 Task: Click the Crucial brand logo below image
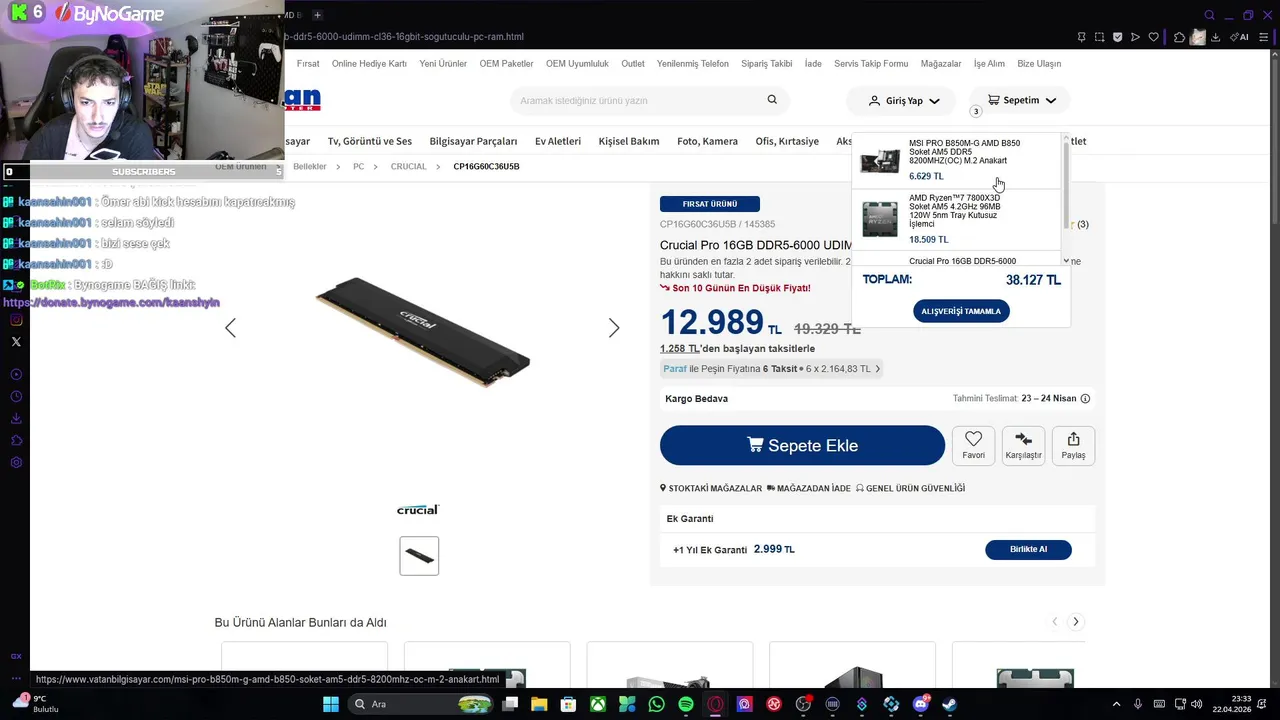pos(417,510)
